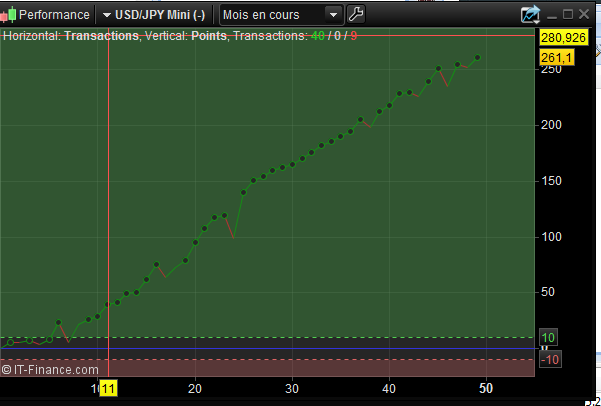Click the 250 vertical axis label
The height and width of the screenshot is (406, 601).
pyautogui.click(x=551, y=69)
